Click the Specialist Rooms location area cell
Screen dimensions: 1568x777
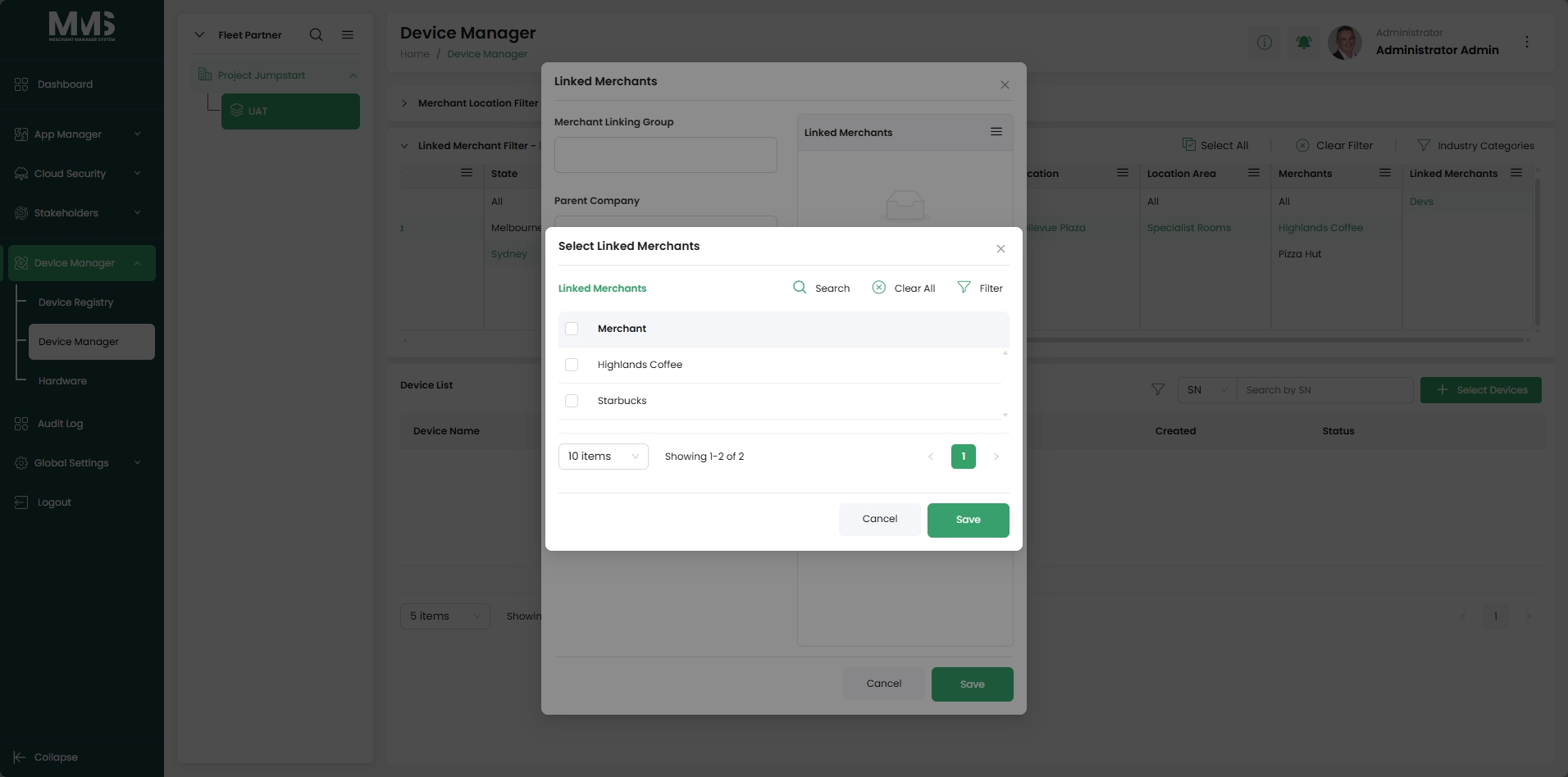(x=1189, y=228)
